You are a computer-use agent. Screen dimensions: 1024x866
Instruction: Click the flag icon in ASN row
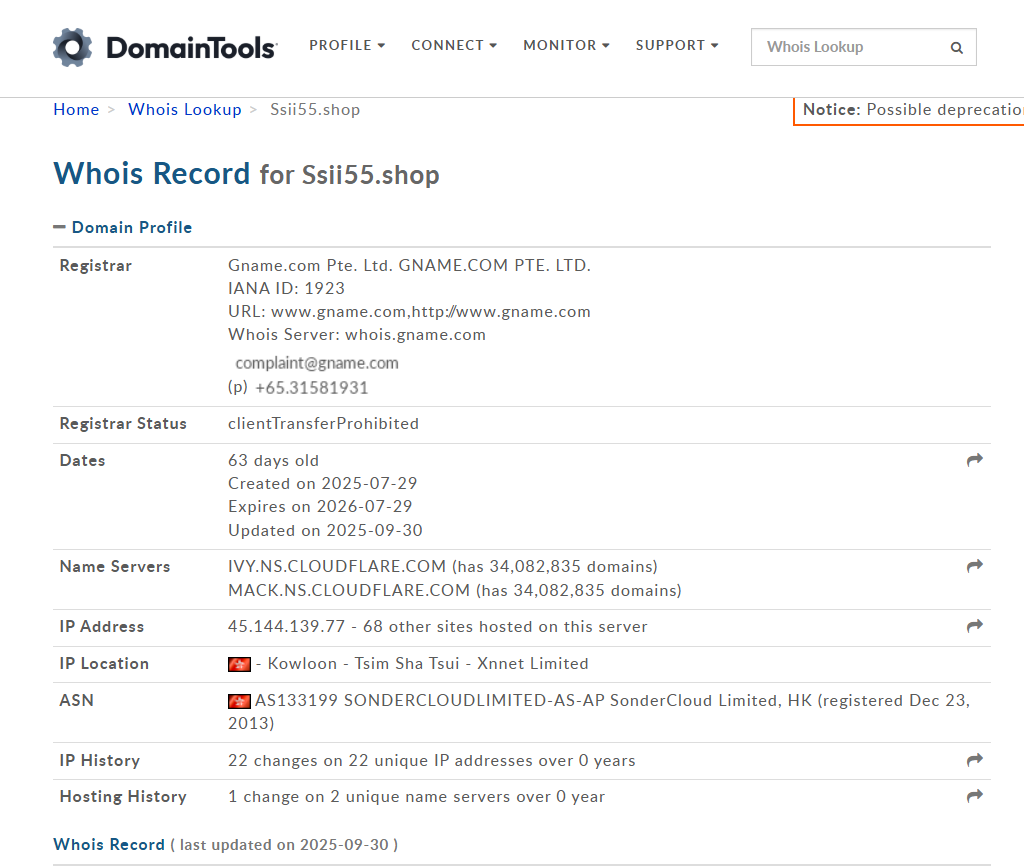pos(239,701)
